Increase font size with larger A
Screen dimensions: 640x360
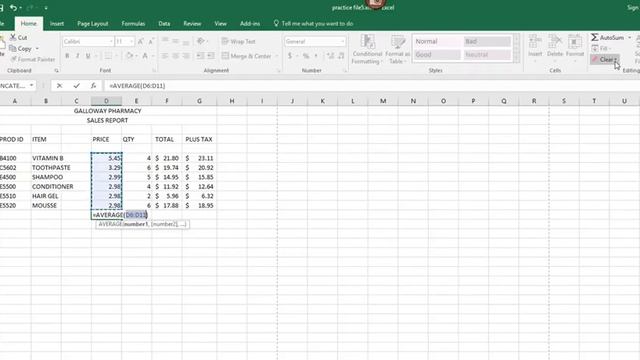pos(140,41)
